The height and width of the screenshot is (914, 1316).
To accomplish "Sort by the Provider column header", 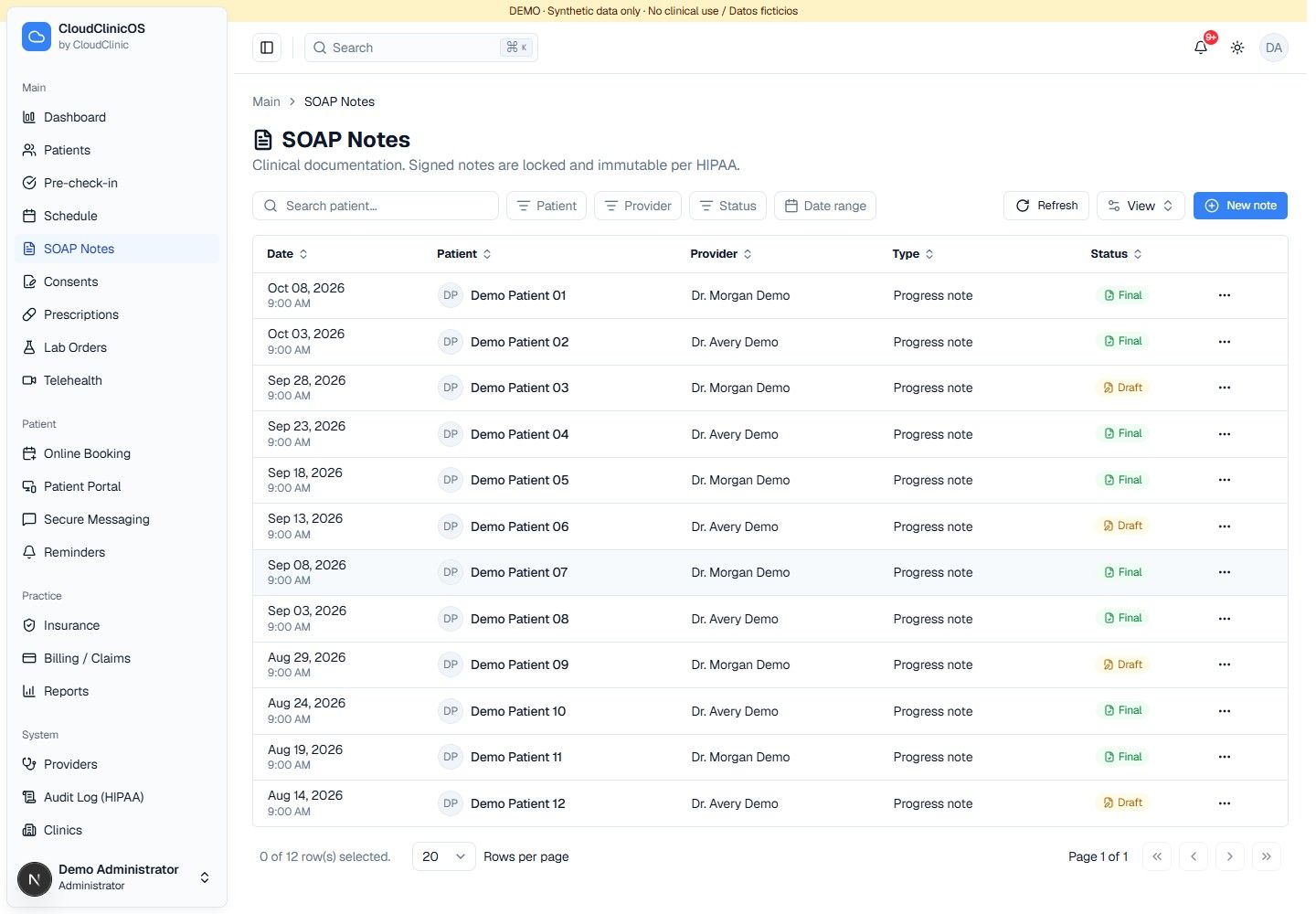I will (721, 254).
